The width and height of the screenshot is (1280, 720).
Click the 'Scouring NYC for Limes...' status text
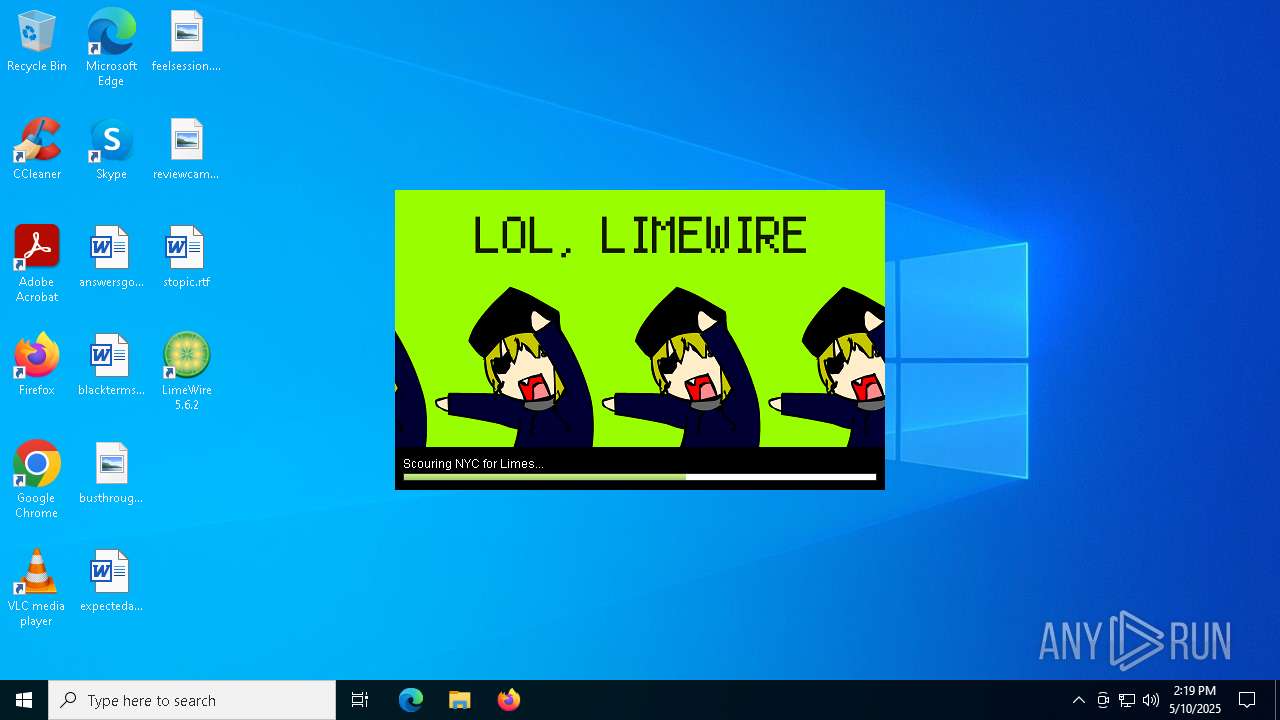pos(473,464)
